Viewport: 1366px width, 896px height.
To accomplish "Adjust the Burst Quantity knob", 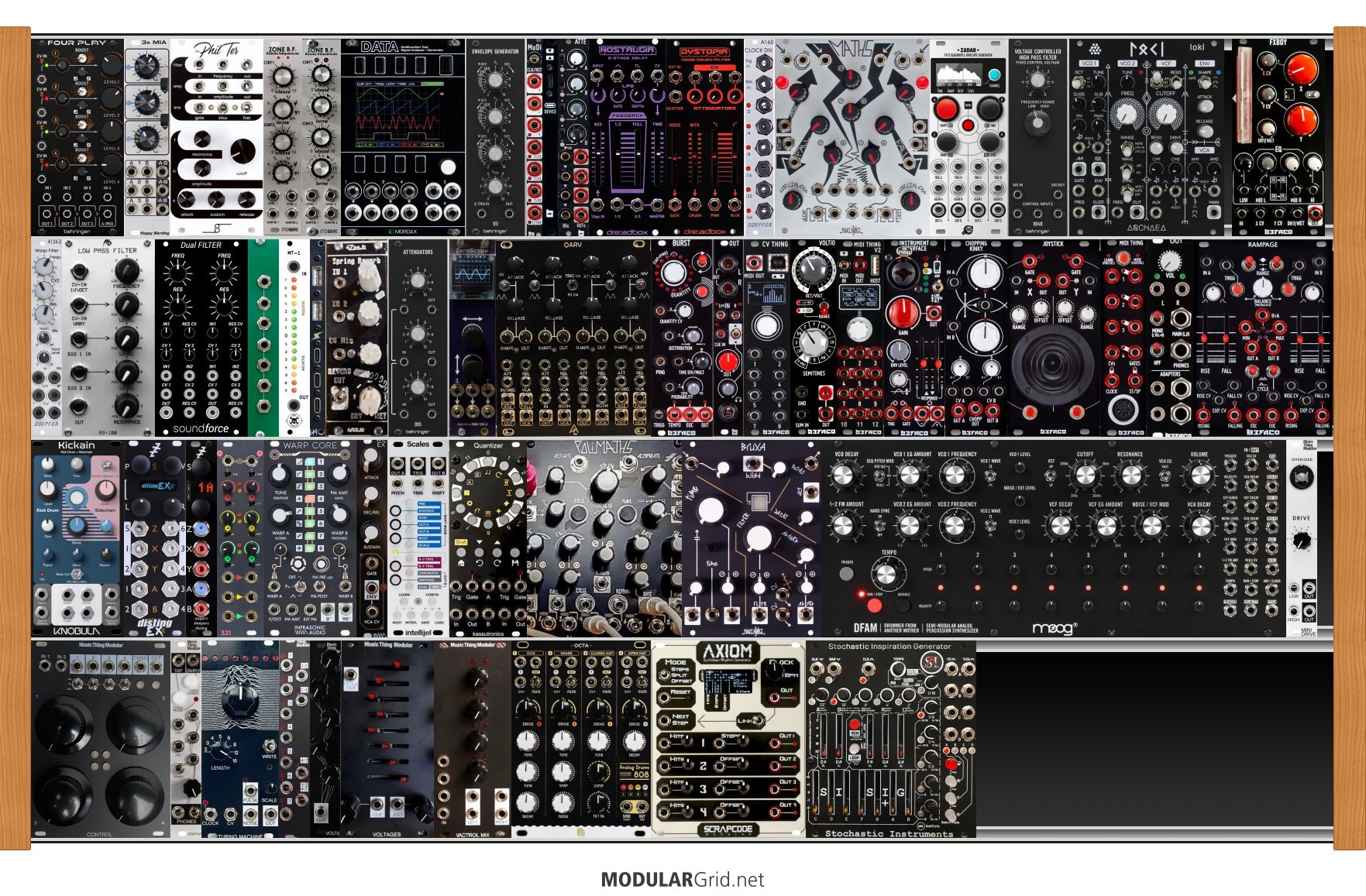I will 673,272.
